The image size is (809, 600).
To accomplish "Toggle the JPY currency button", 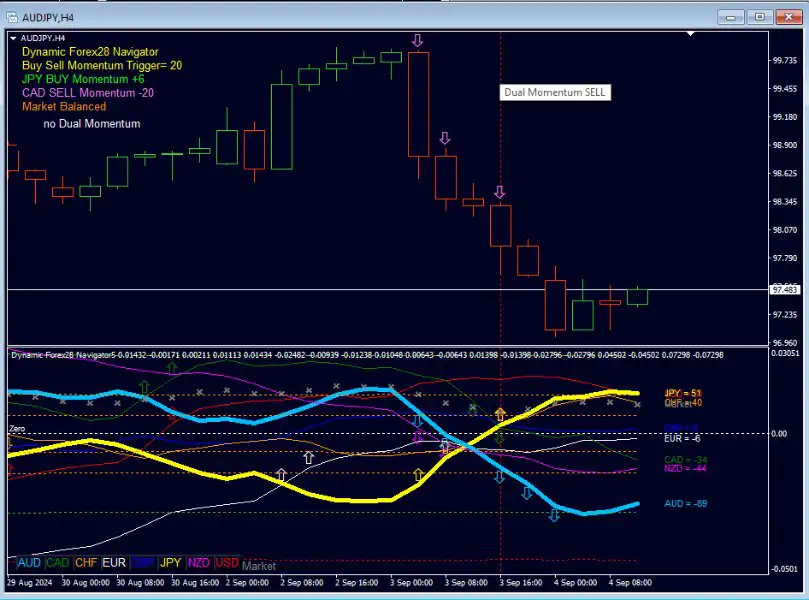I will 171,564.
